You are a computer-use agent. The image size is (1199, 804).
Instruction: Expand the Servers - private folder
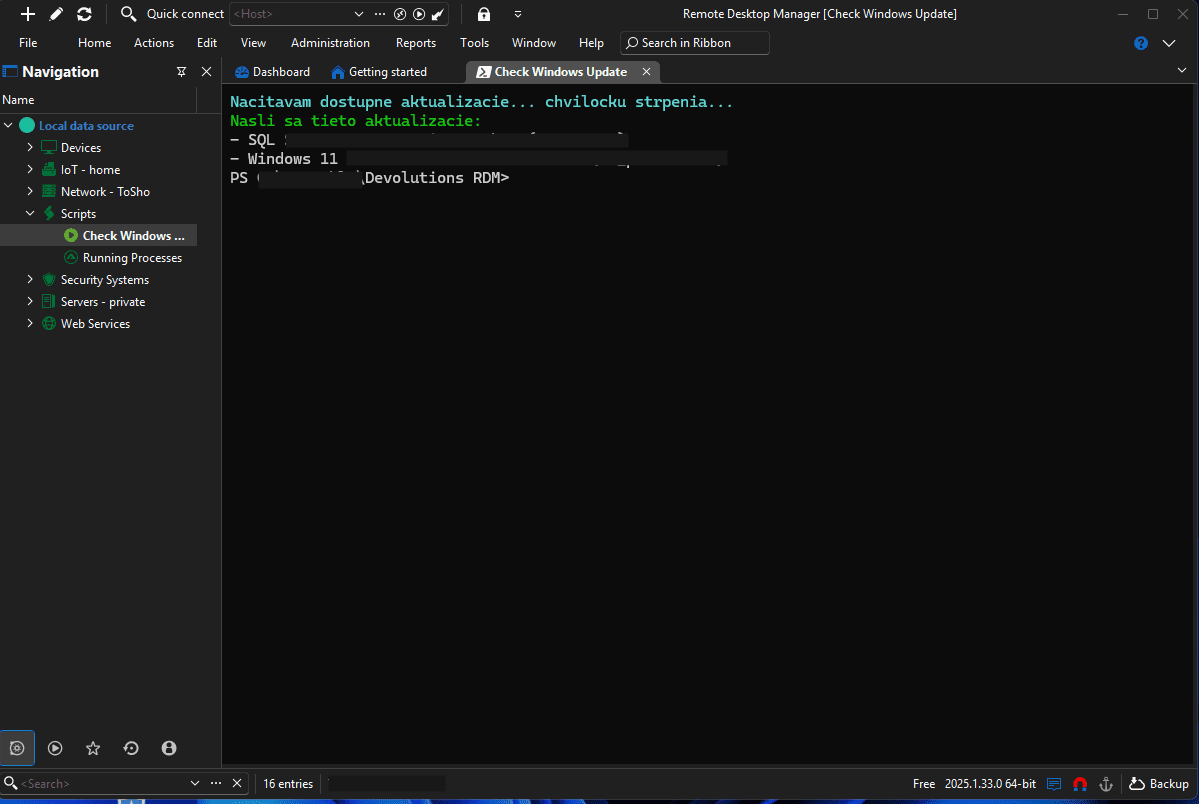coord(30,301)
